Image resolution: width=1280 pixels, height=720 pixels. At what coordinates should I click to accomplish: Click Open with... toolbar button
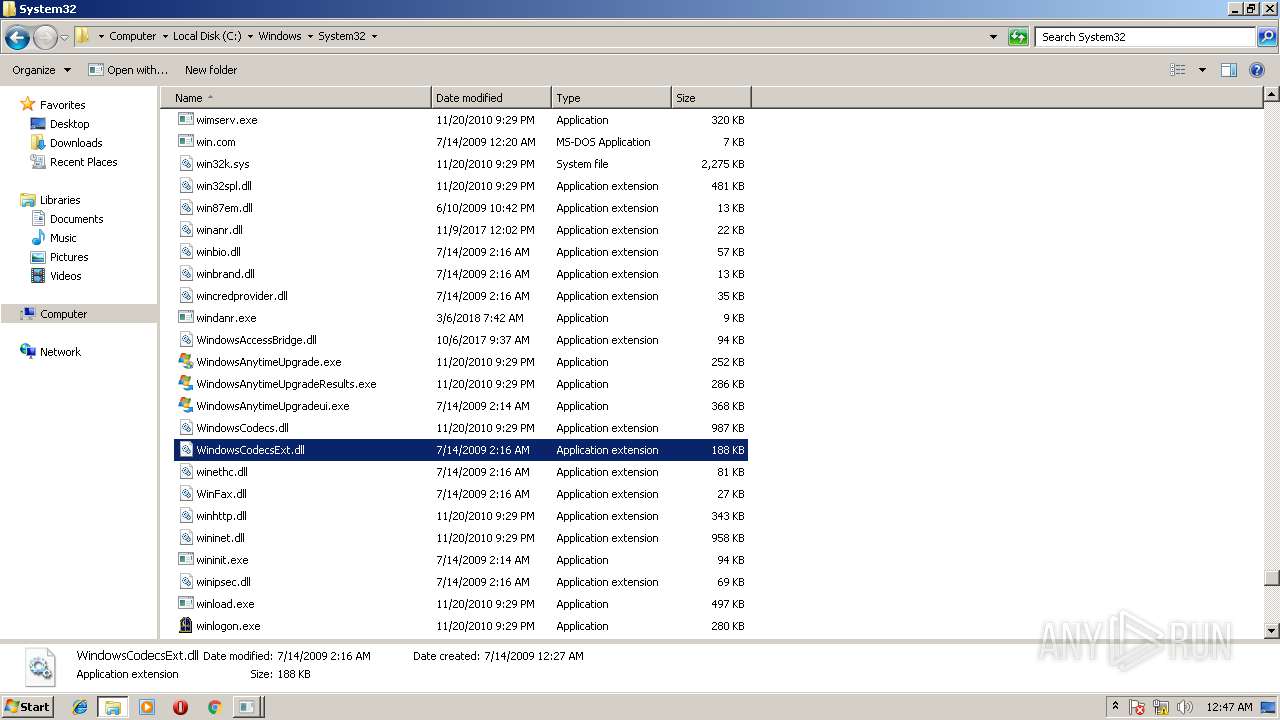pyautogui.click(x=128, y=70)
